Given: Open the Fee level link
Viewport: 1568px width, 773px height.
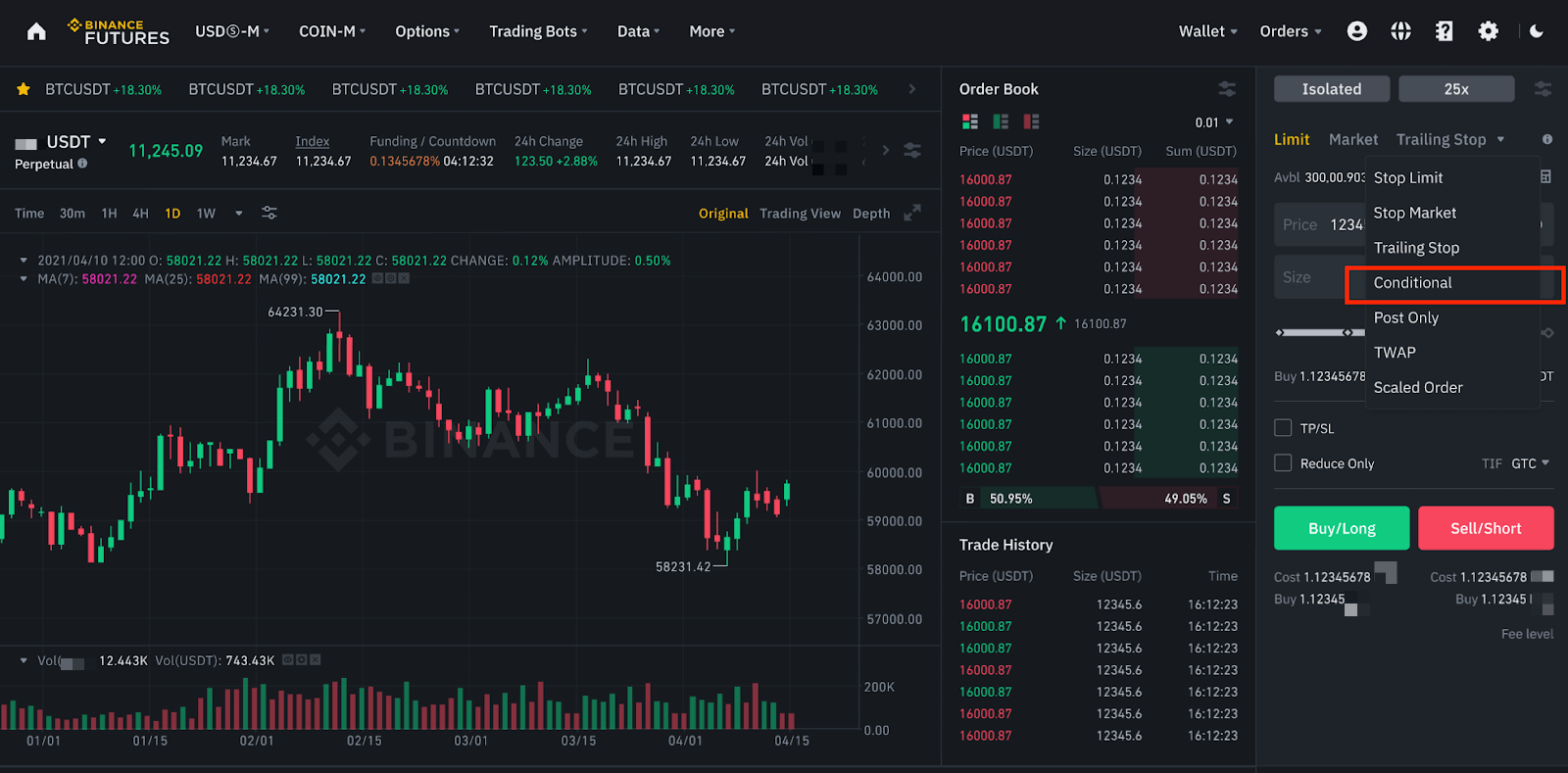Looking at the screenshot, I should [x=1527, y=634].
